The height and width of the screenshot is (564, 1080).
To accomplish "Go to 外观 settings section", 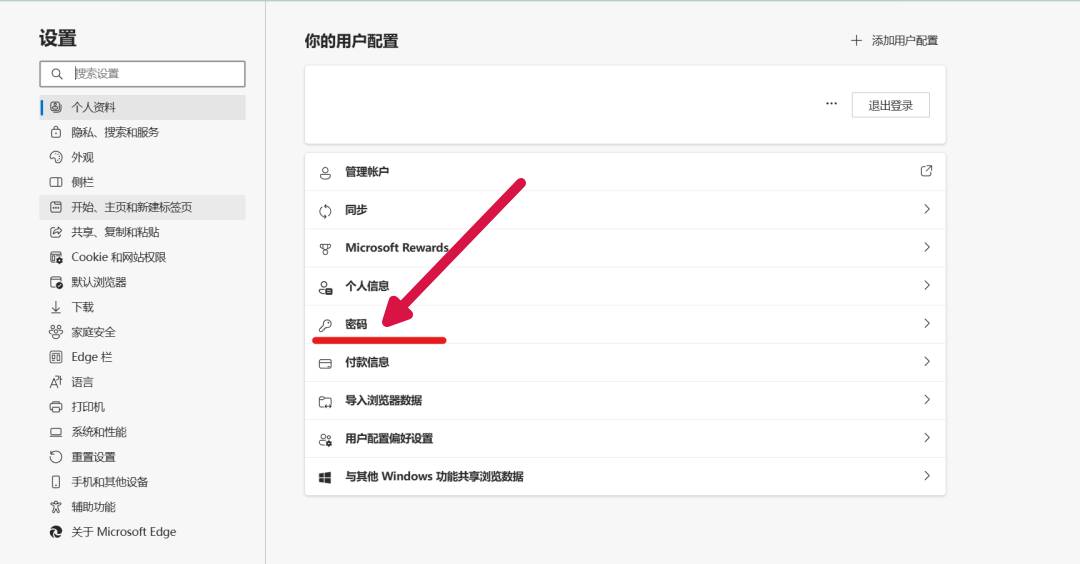I will tap(143, 157).
